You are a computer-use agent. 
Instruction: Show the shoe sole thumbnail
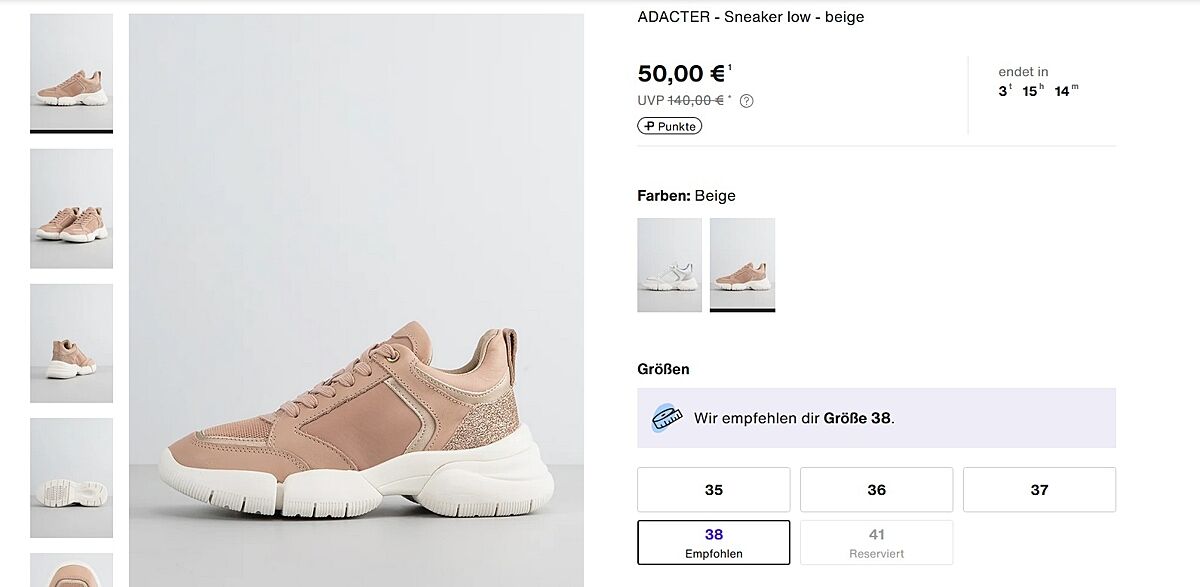point(71,477)
